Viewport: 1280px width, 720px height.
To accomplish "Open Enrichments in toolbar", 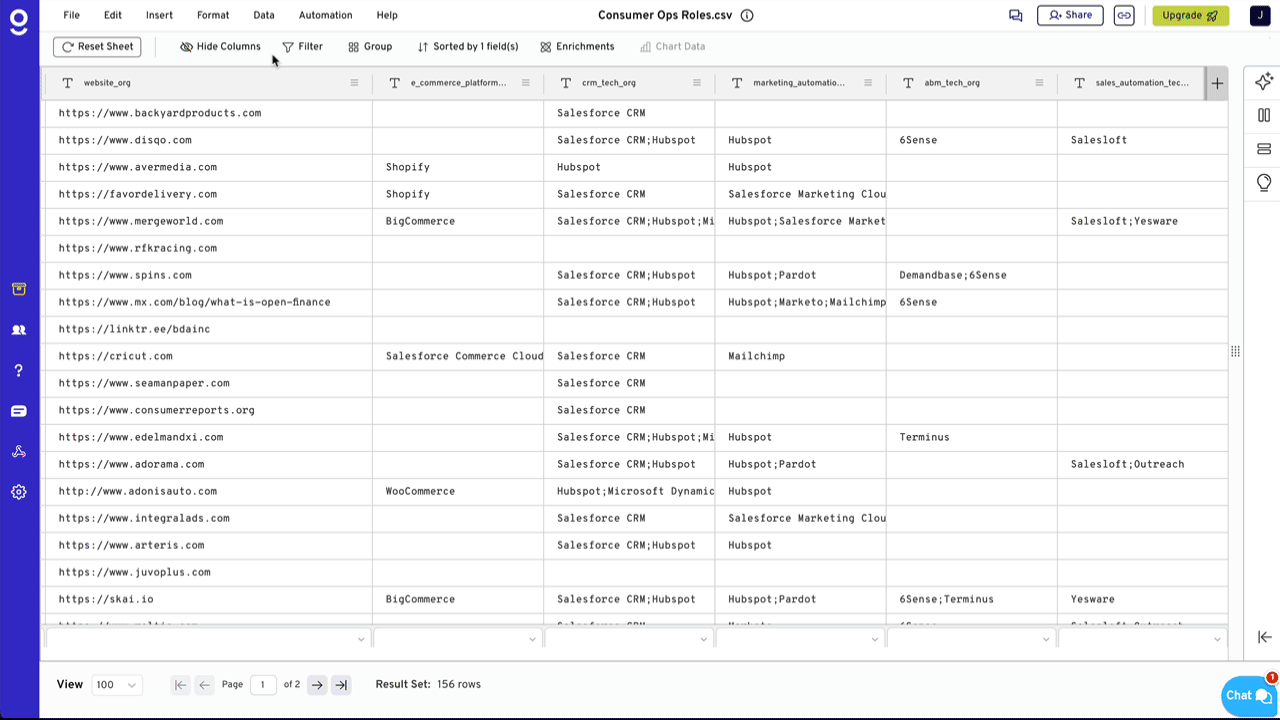I will point(577,47).
